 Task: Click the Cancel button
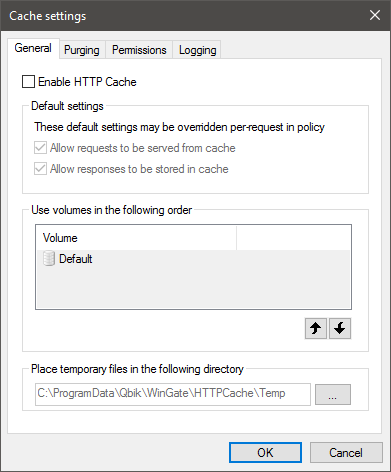(346, 453)
